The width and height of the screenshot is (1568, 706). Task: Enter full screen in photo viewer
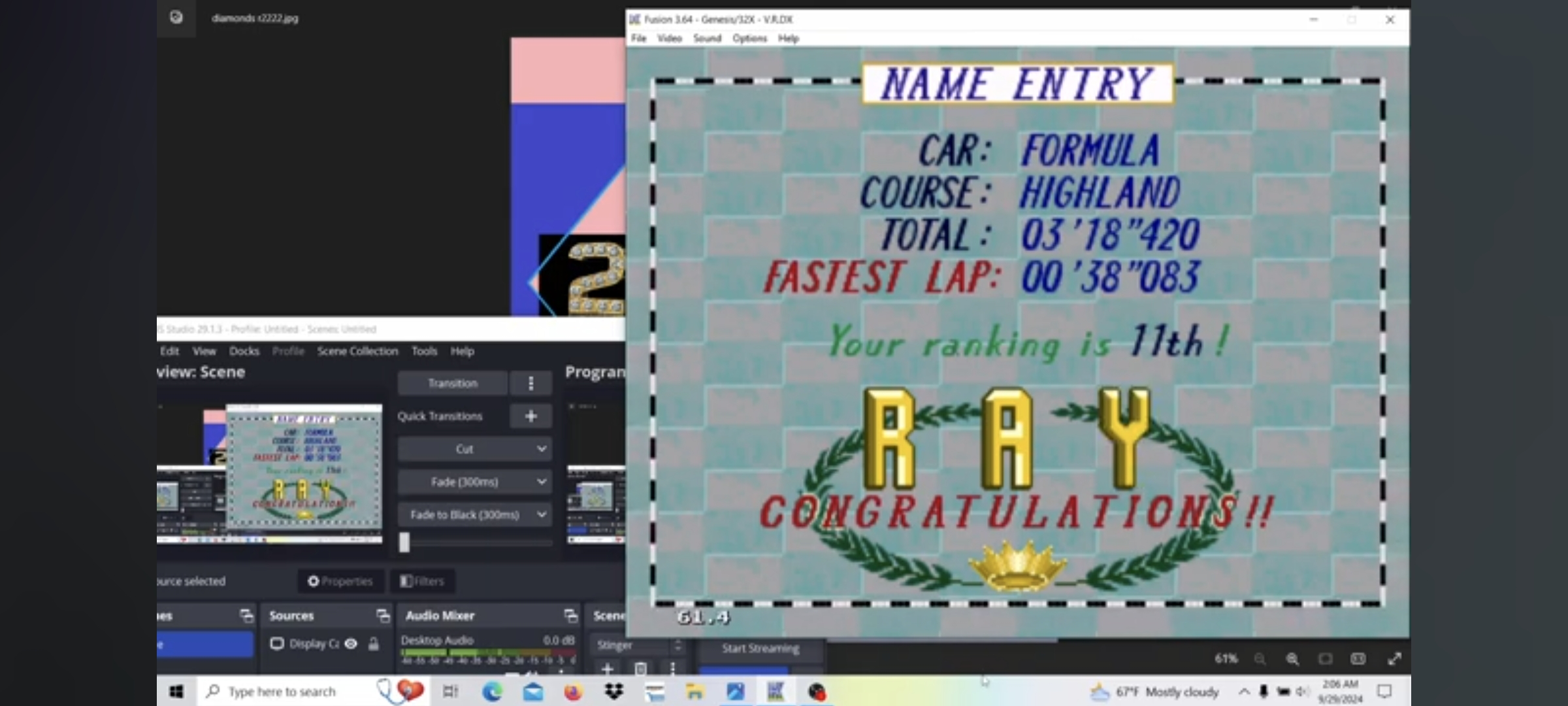pyautogui.click(x=1394, y=659)
